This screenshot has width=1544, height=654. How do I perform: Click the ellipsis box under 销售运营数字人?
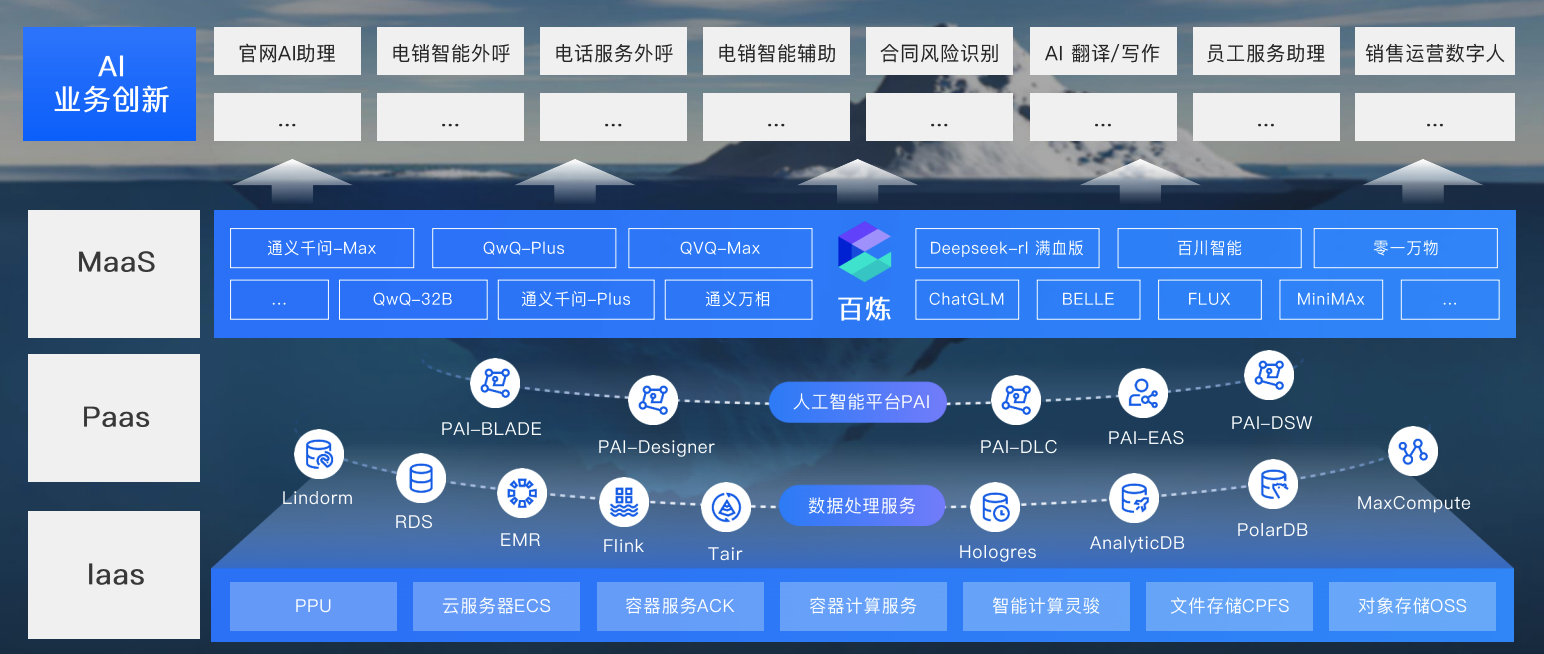[1435, 117]
